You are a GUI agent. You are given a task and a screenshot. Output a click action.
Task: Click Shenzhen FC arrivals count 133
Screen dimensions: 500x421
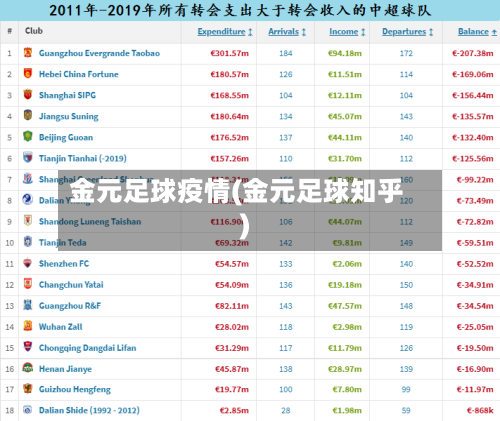coord(286,264)
